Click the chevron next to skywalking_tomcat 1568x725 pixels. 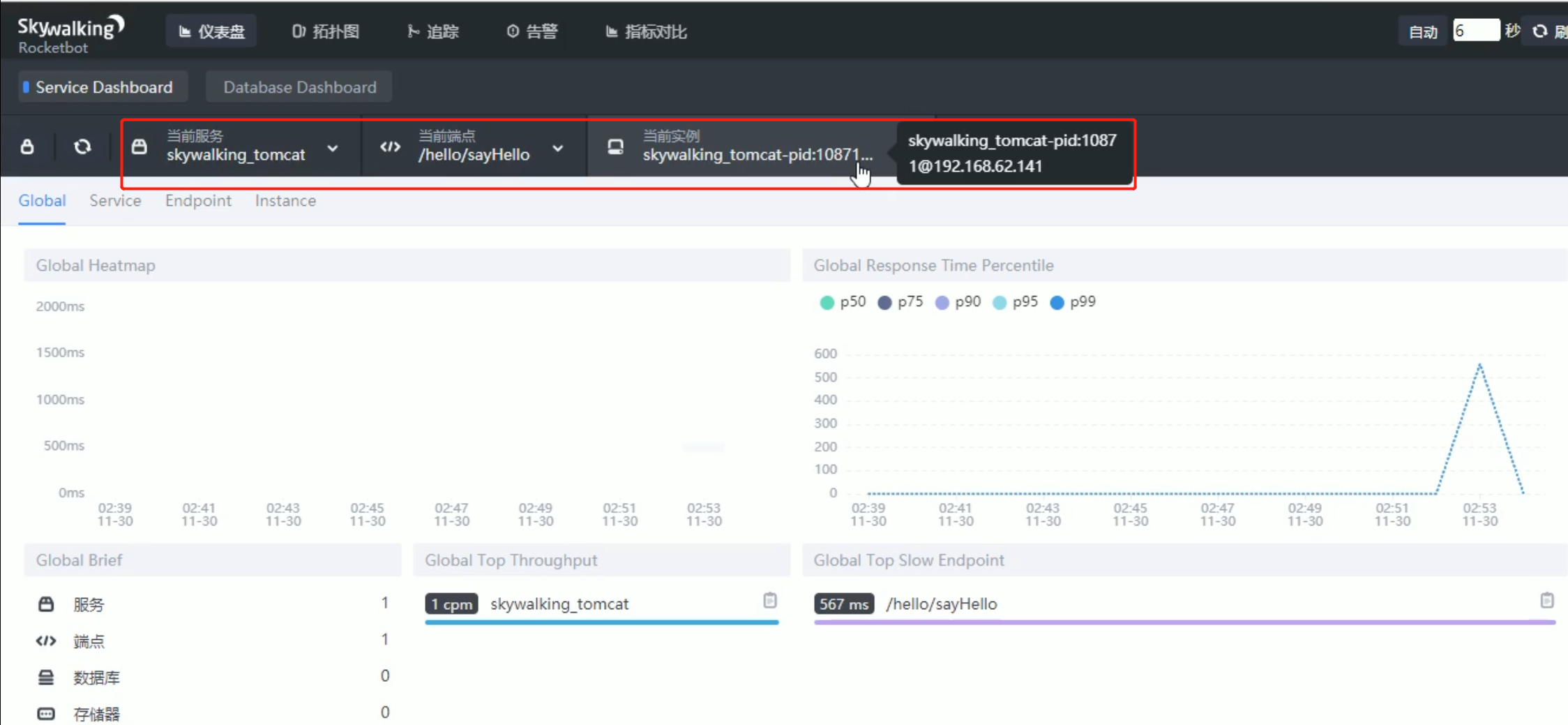coord(333,148)
